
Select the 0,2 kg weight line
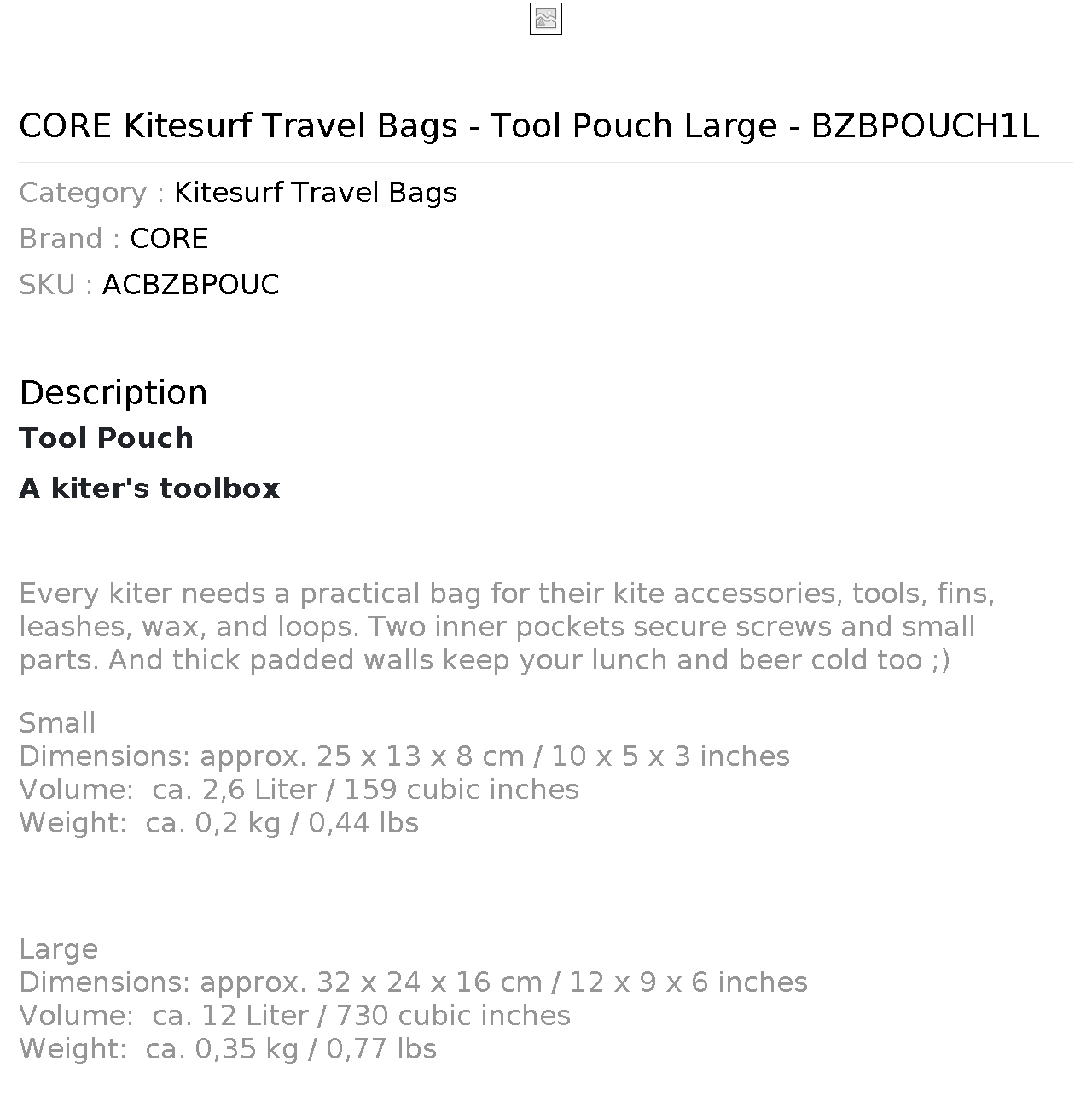(x=219, y=823)
